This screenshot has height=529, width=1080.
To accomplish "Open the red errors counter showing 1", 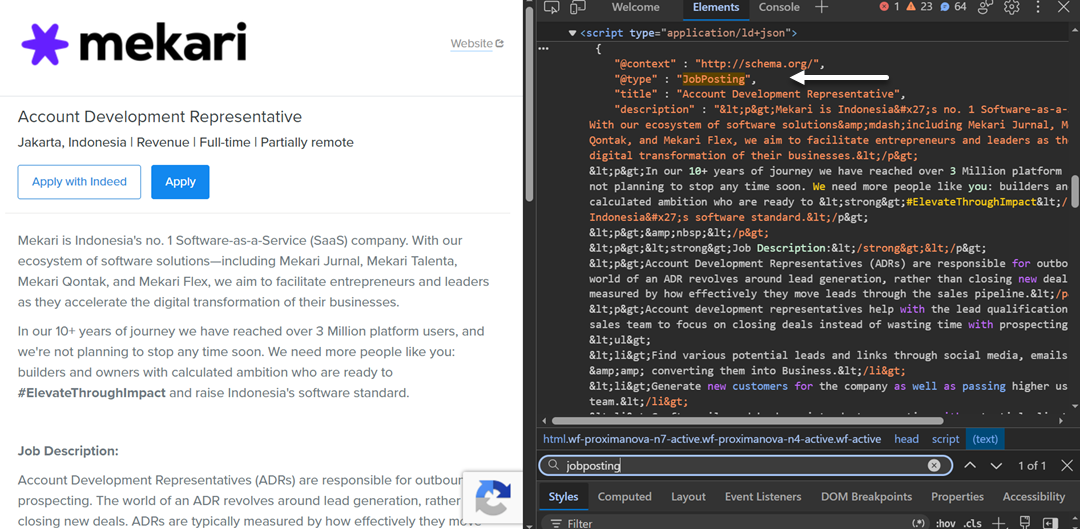I will 889,7.
